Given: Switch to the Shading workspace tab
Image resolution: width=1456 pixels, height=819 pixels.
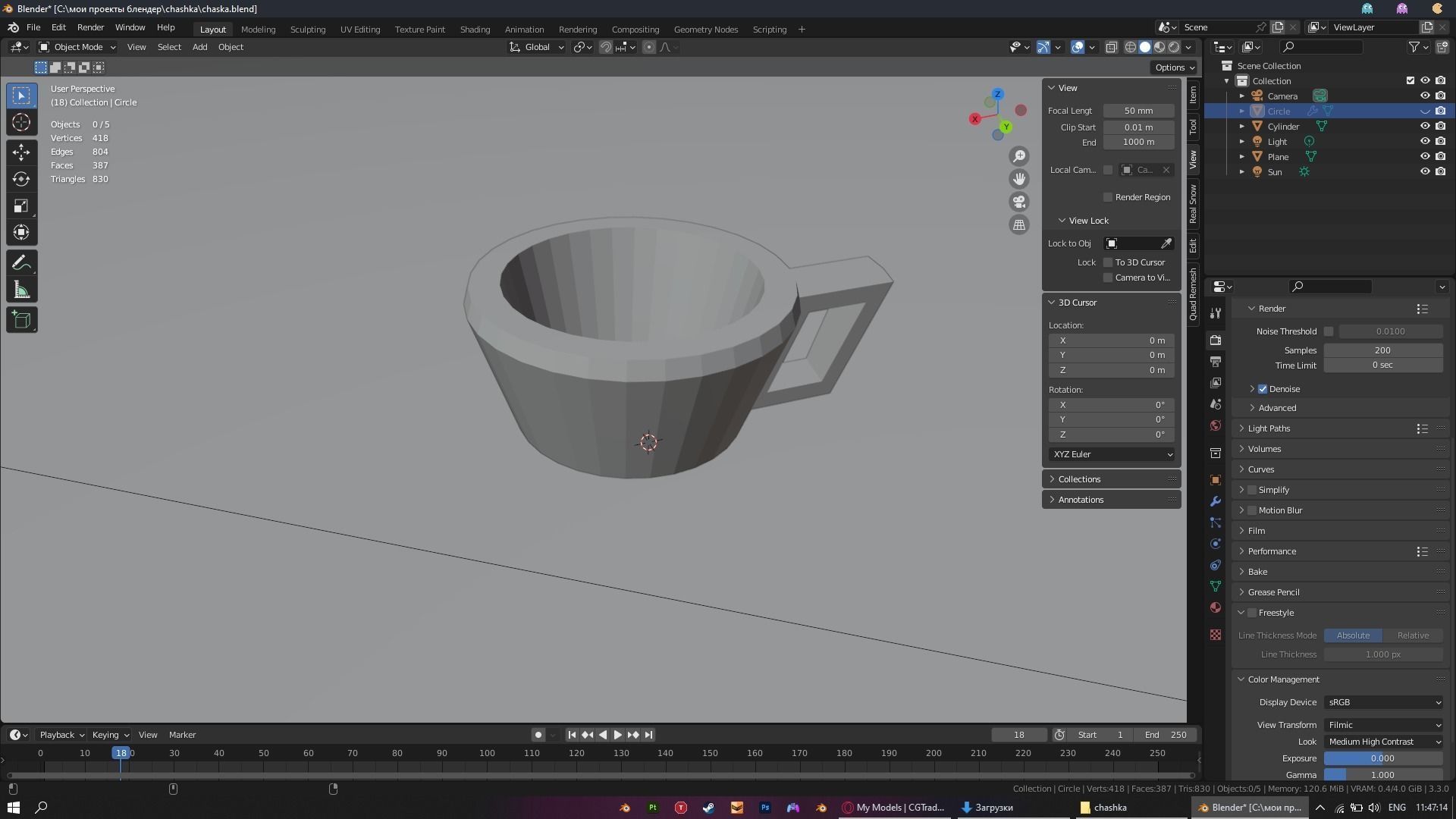Looking at the screenshot, I should (475, 30).
